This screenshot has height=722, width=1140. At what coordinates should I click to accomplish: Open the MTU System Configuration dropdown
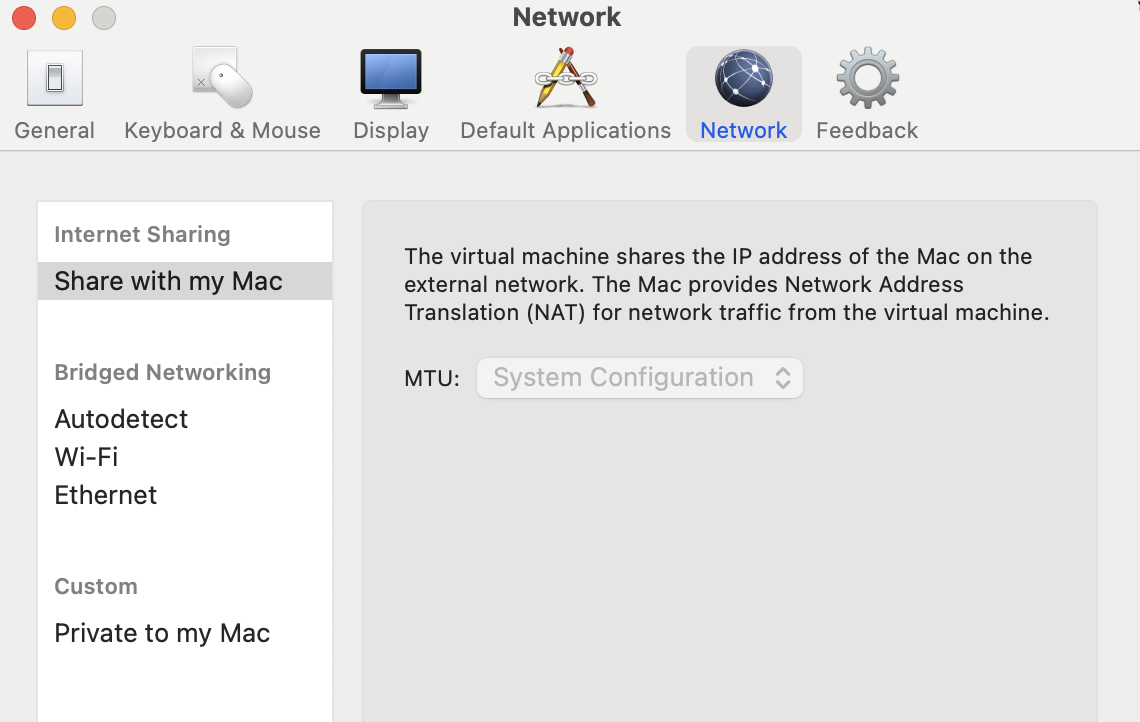pyautogui.click(x=640, y=378)
